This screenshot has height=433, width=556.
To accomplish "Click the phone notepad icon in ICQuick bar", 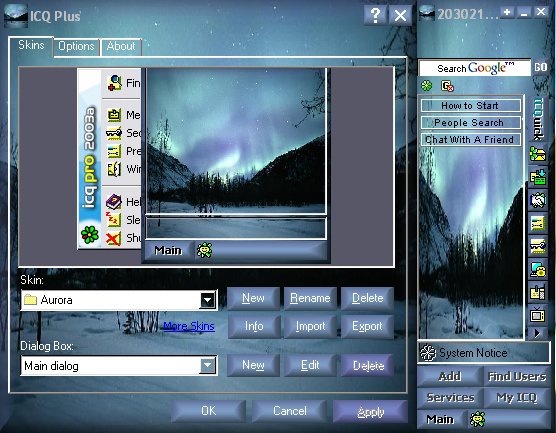I will pyautogui.click(x=538, y=293).
